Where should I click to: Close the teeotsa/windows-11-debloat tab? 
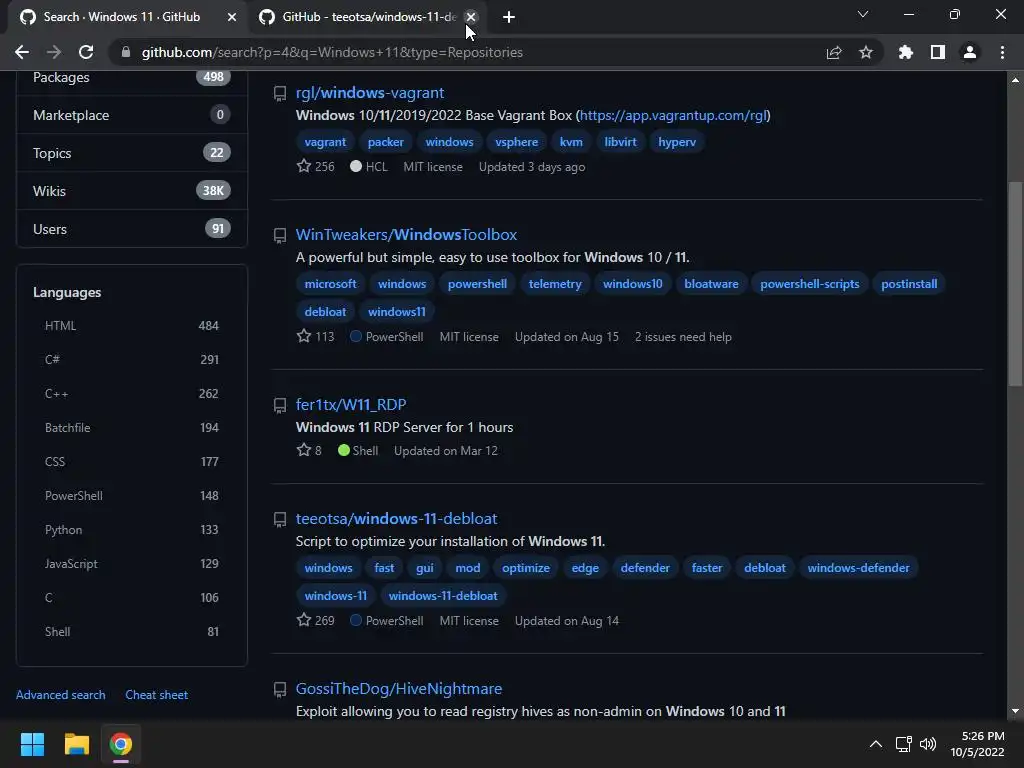tap(471, 17)
